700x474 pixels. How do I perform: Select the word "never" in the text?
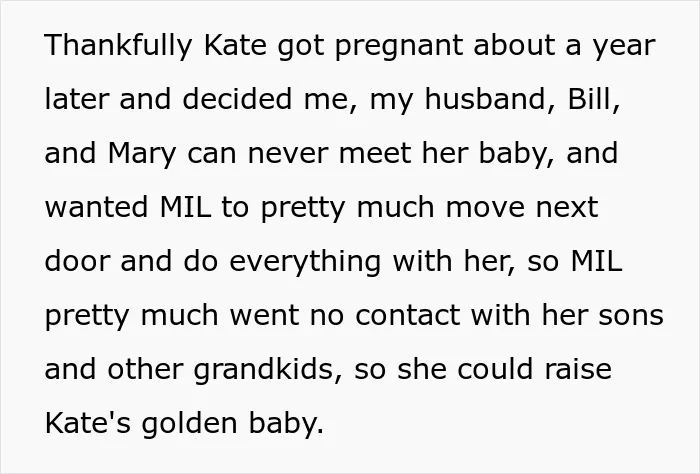click(288, 154)
